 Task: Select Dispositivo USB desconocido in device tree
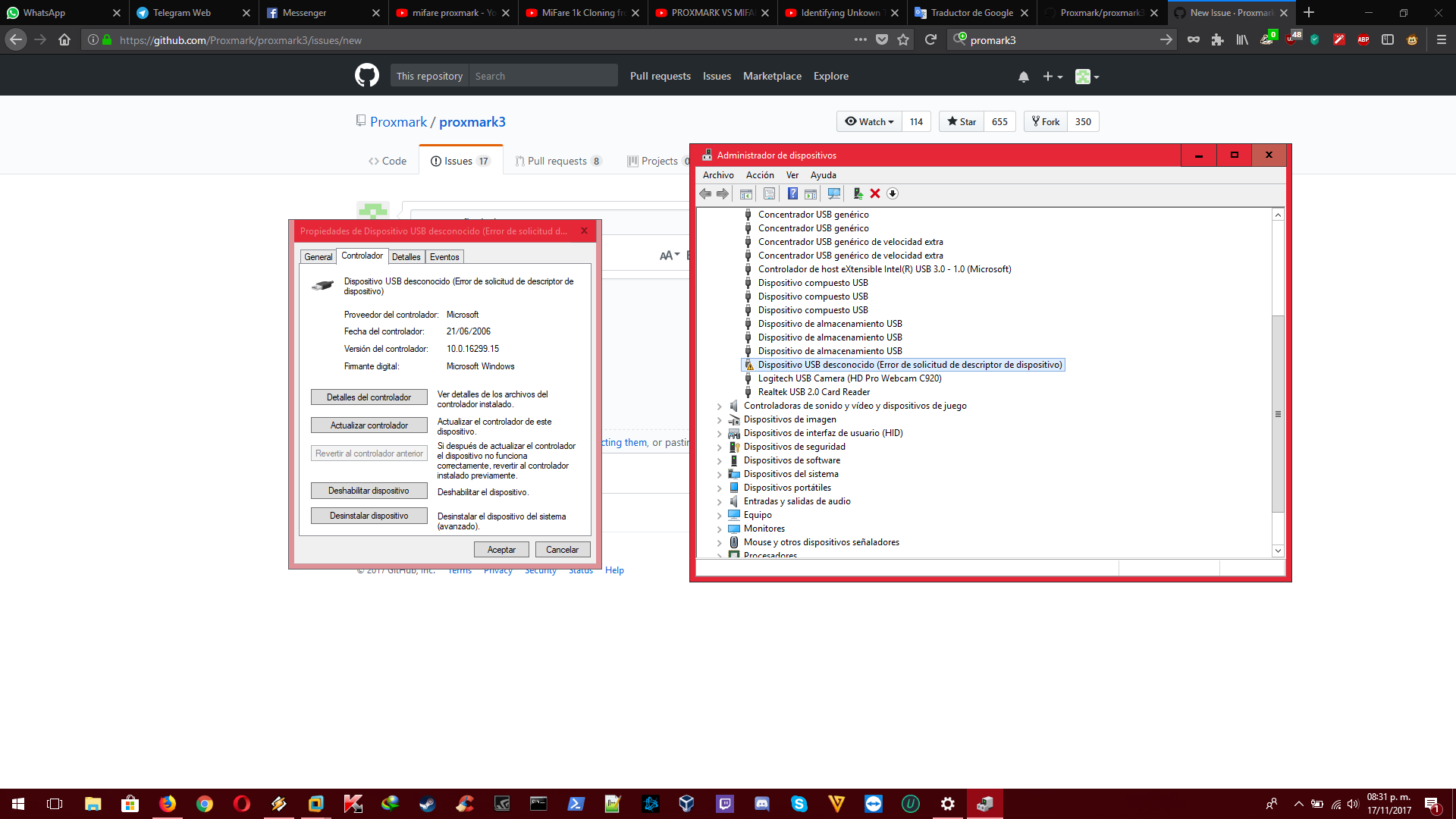point(902,365)
